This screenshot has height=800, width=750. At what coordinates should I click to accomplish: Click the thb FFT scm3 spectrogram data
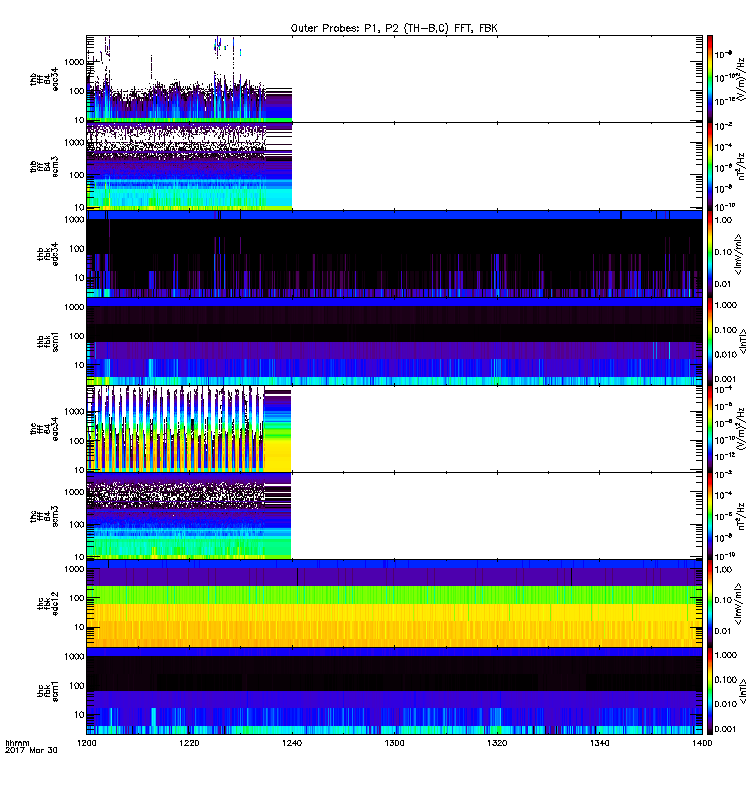189,166
